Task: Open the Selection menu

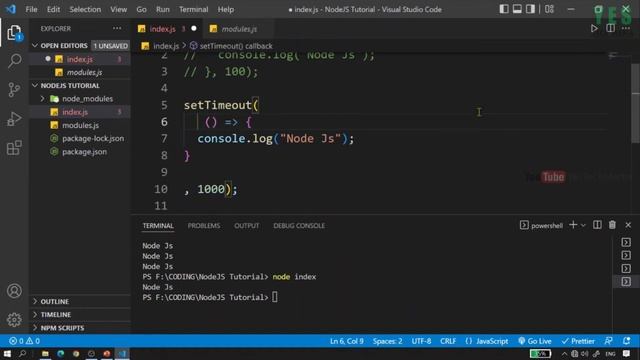Action: (85, 9)
